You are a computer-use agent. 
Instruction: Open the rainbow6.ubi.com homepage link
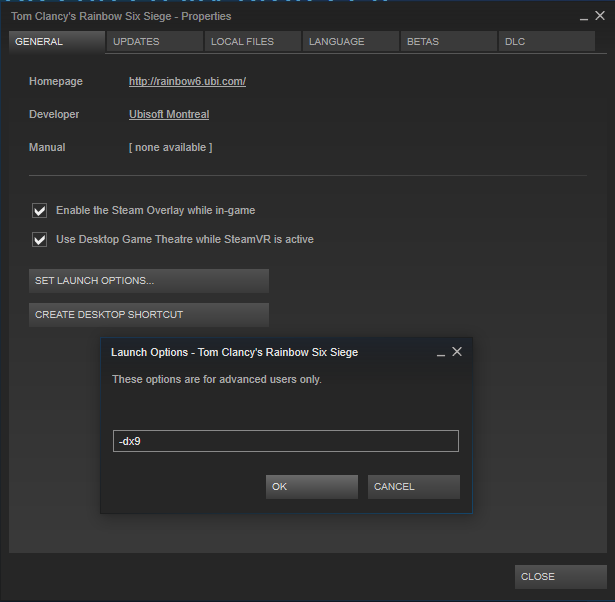click(187, 81)
